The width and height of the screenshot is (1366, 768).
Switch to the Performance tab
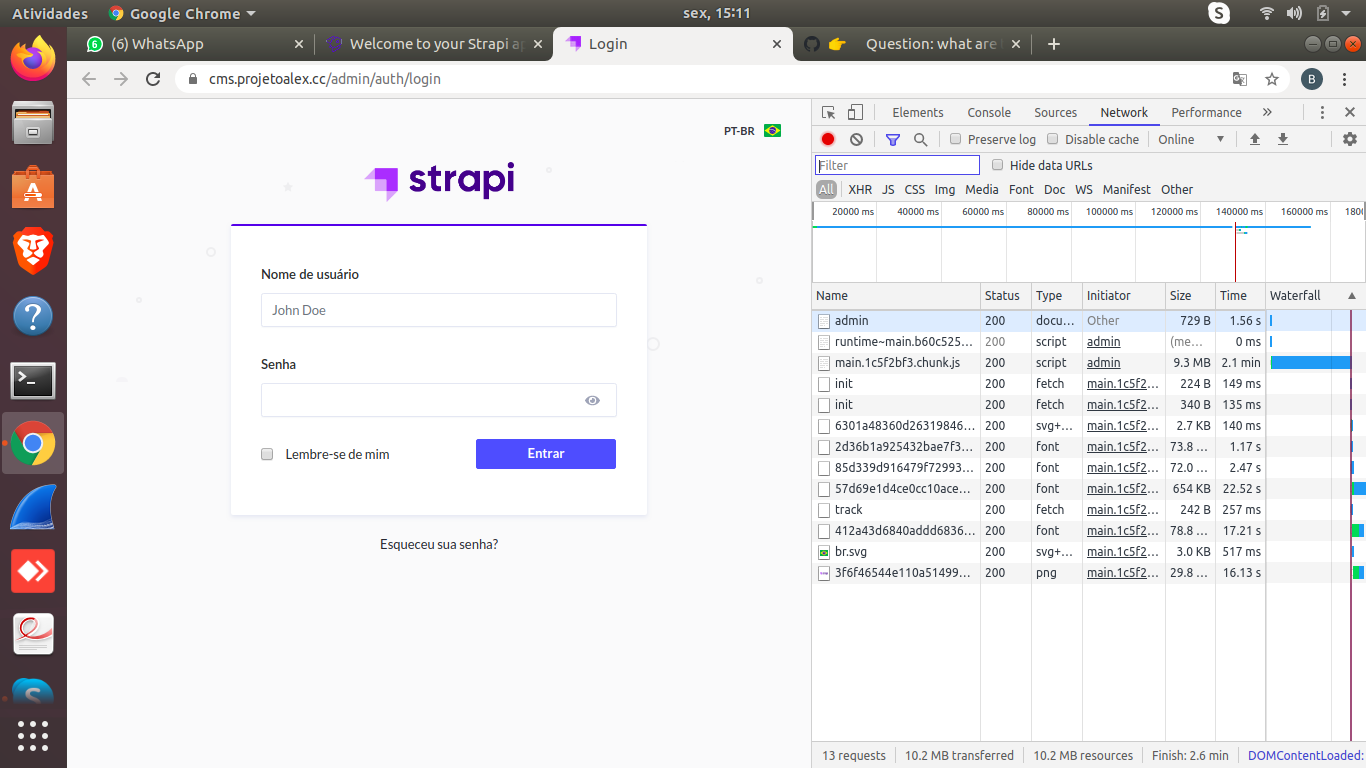point(1206,112)
